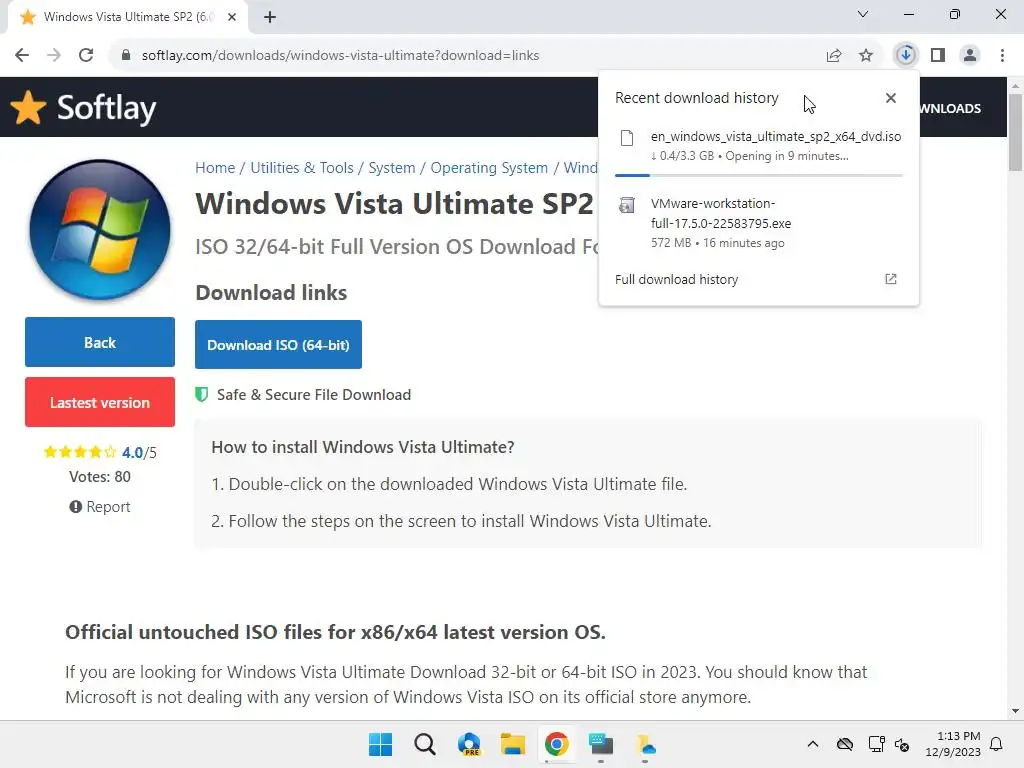Image resolution: width=1024 pixels, height=768 pixels.
Task: Bookmark this page with the star icon
Action: [x=866, y=56]
